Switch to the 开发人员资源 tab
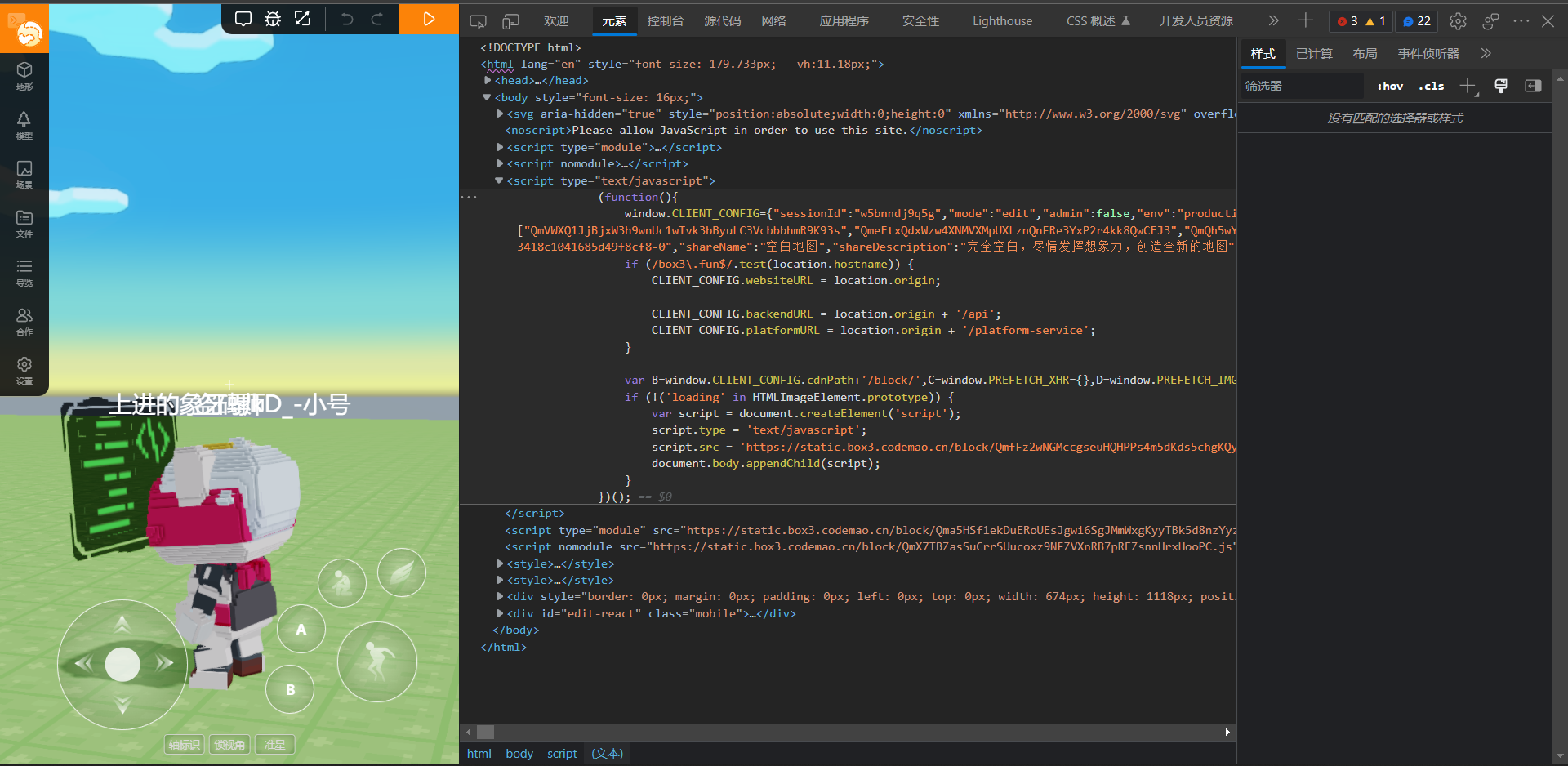Screen dimensions: 1568x766 coord(1196,21)
